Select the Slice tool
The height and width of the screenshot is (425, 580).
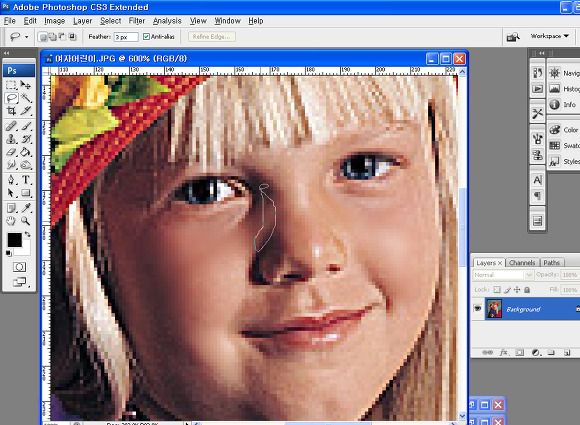point(26,111)
